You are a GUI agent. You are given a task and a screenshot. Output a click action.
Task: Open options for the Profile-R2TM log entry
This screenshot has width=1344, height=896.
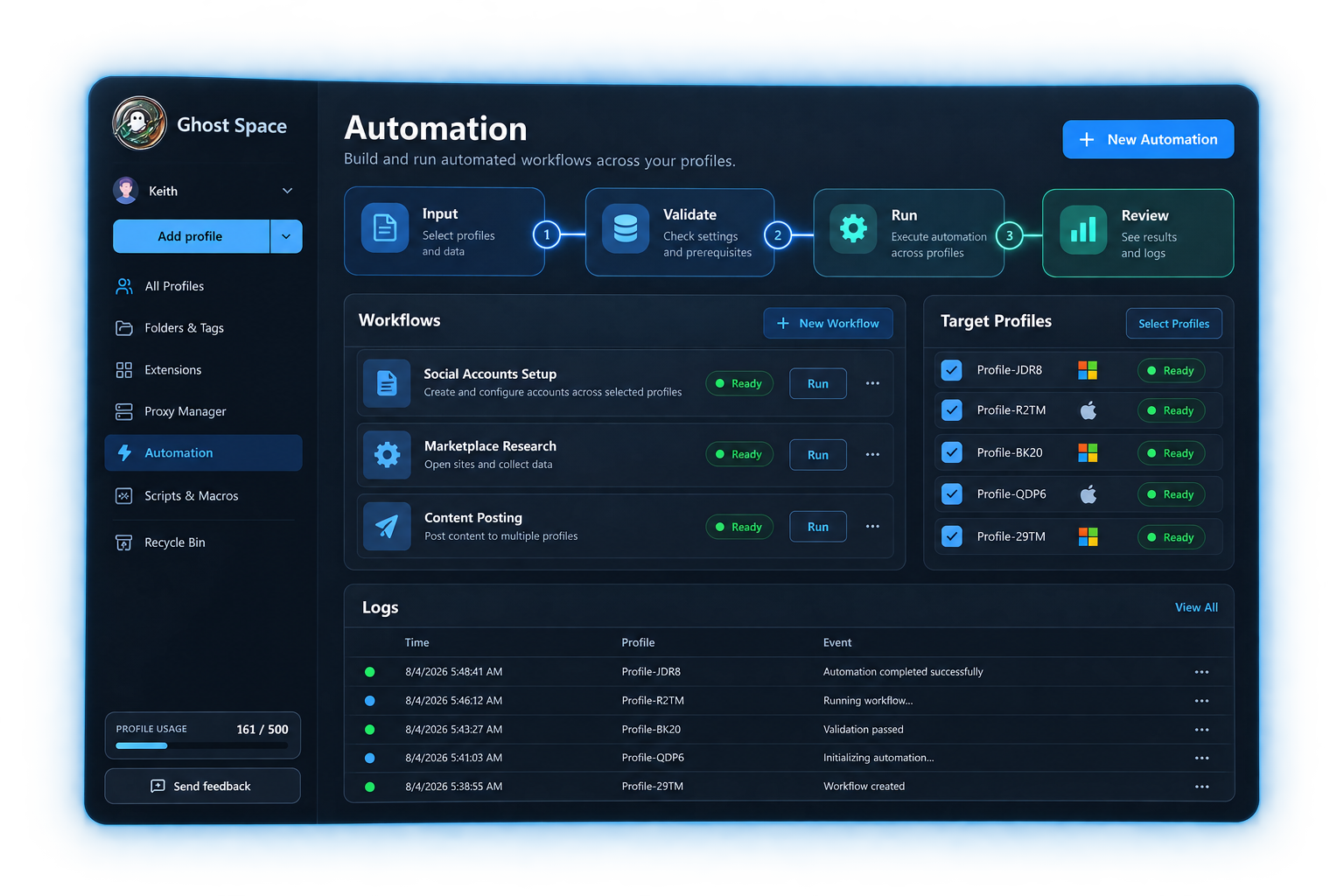point(1201,701)
